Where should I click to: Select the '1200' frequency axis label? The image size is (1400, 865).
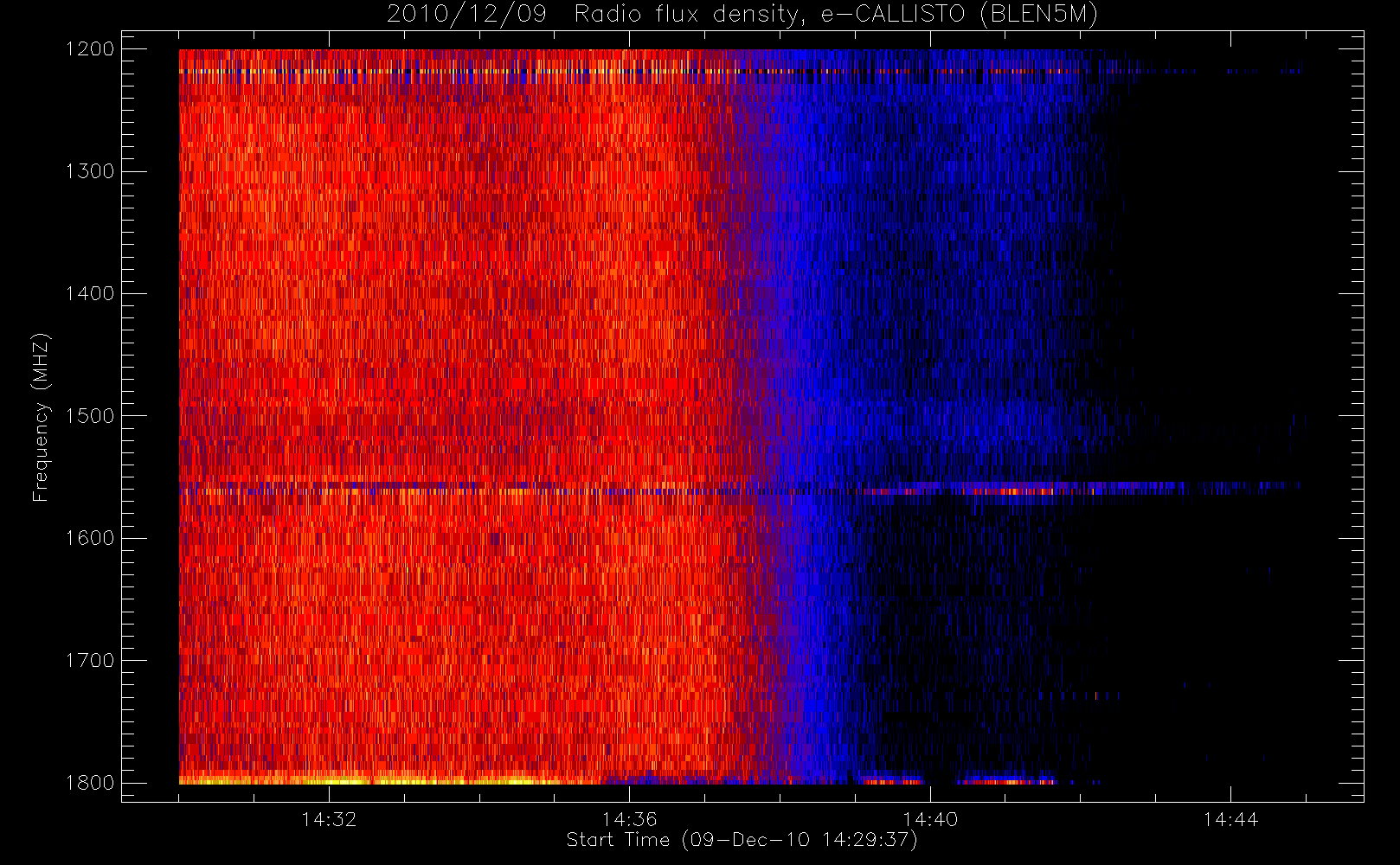click(90, 49)
